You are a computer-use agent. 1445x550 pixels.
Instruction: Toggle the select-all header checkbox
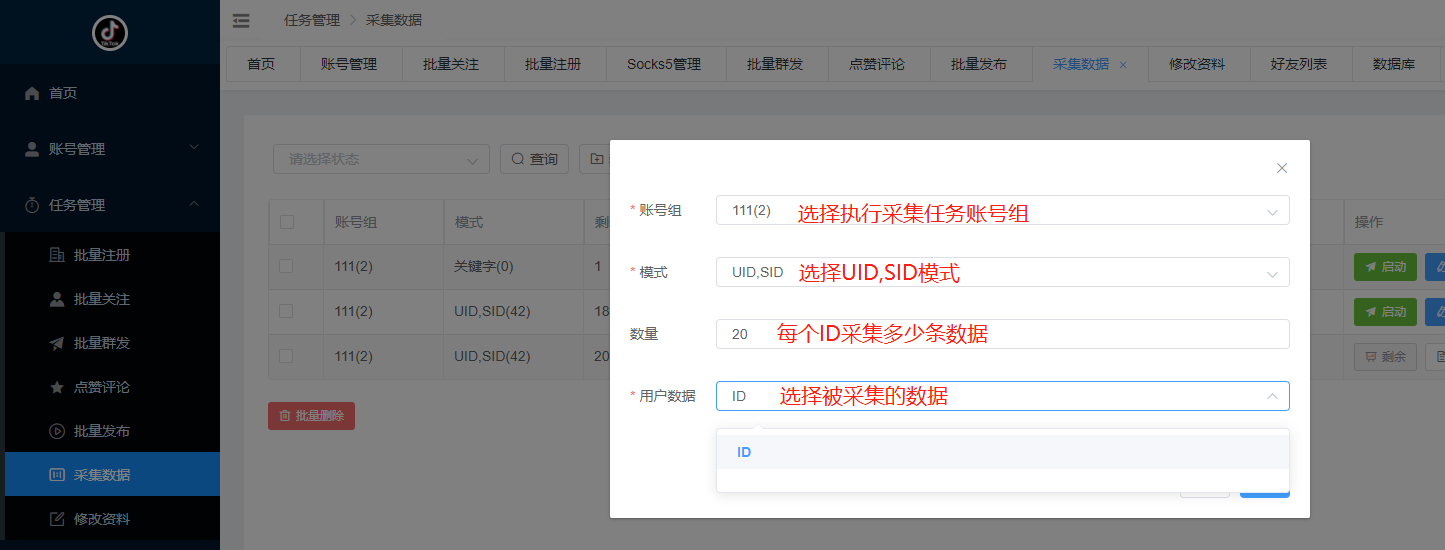[287, 222]
